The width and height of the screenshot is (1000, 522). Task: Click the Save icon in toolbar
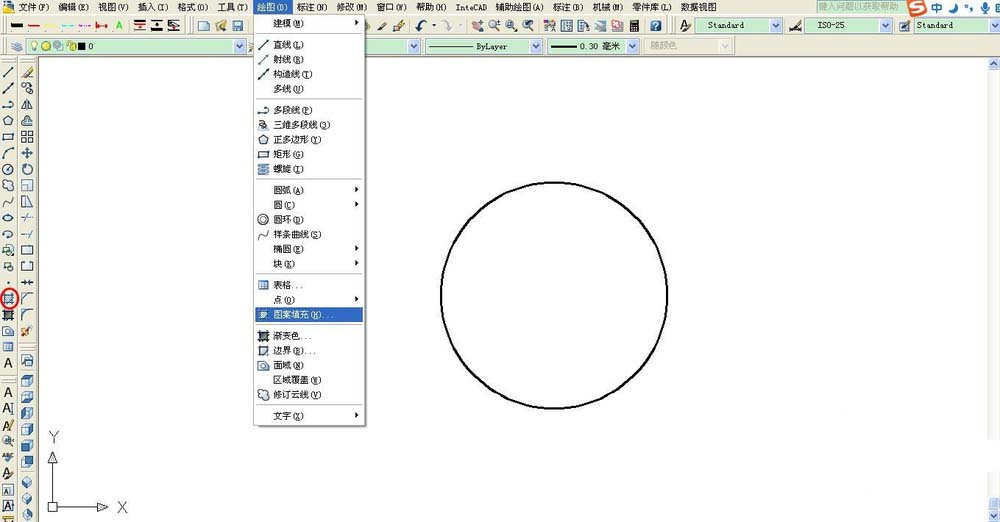tap(237, 26)
